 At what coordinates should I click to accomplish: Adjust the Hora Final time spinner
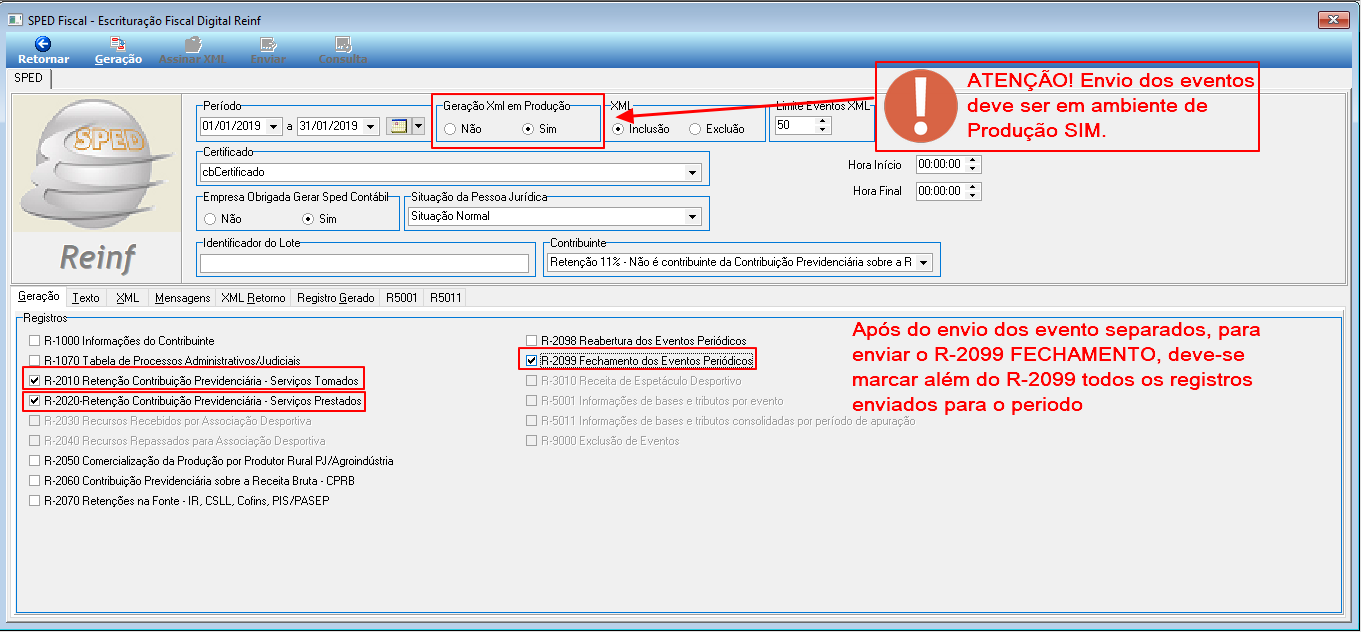[x=974, y=191]
